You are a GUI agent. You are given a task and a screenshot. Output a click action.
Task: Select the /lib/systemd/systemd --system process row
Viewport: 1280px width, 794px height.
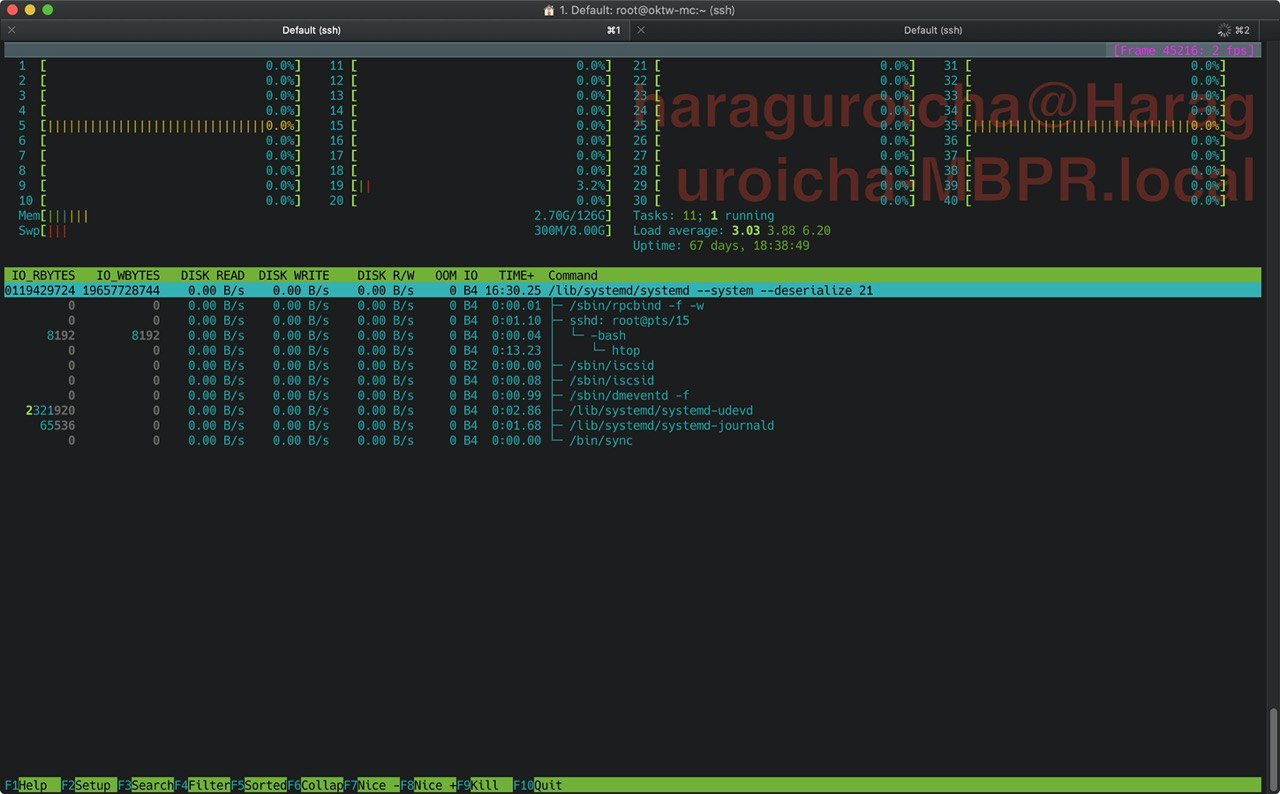click(632, 290)
